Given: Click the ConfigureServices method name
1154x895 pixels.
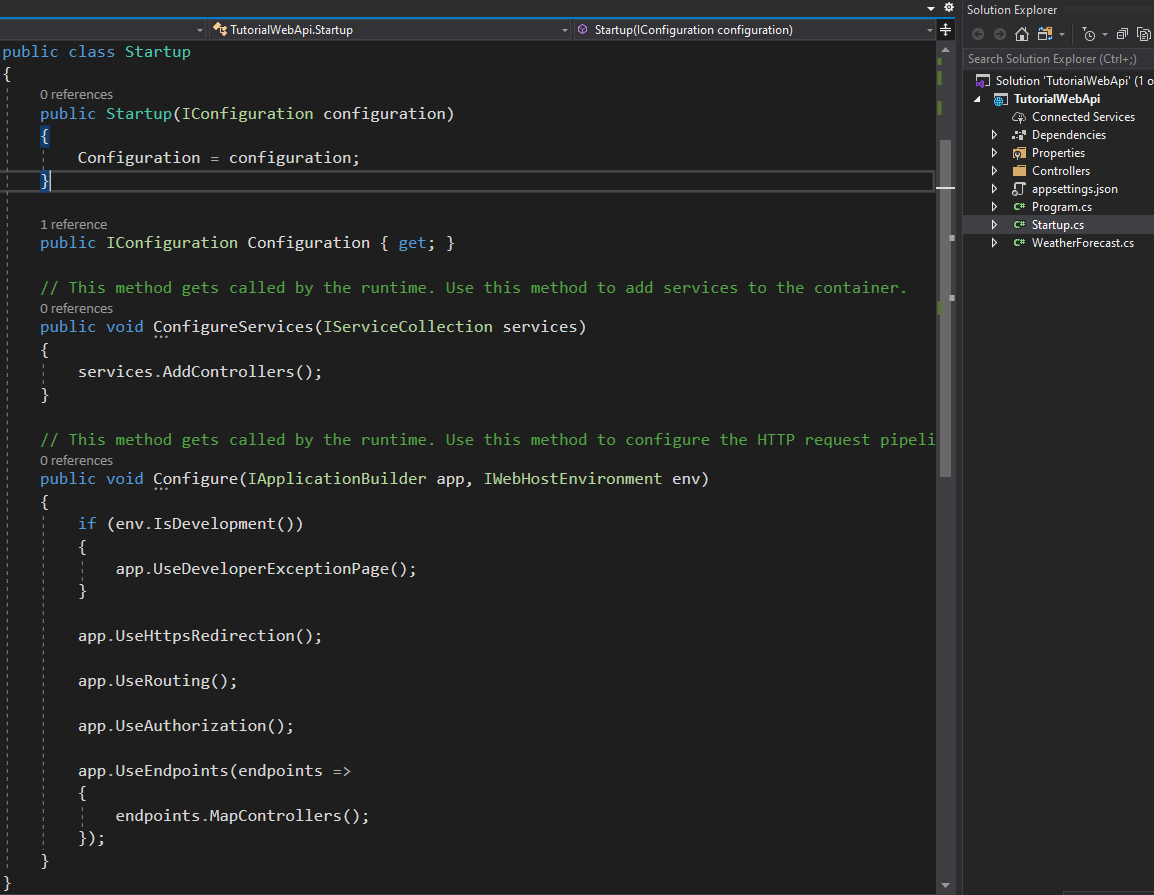Looking at the screenshot, I should 233,327.
